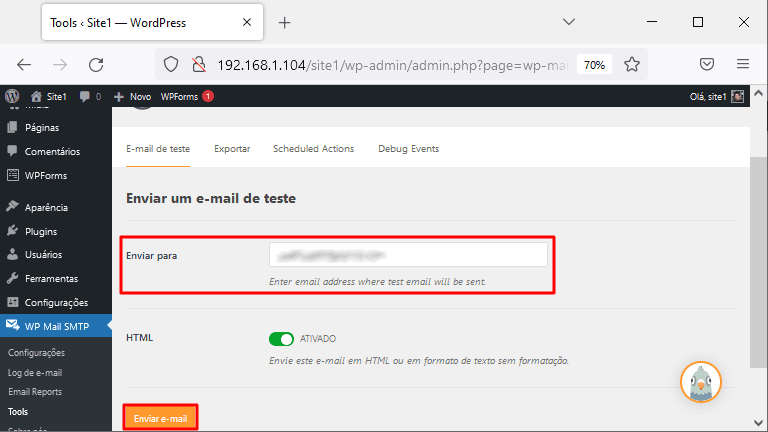The height and width of the screenshot is (432, 768).
Task: Click the URL address bar
Action: [392, 65]
